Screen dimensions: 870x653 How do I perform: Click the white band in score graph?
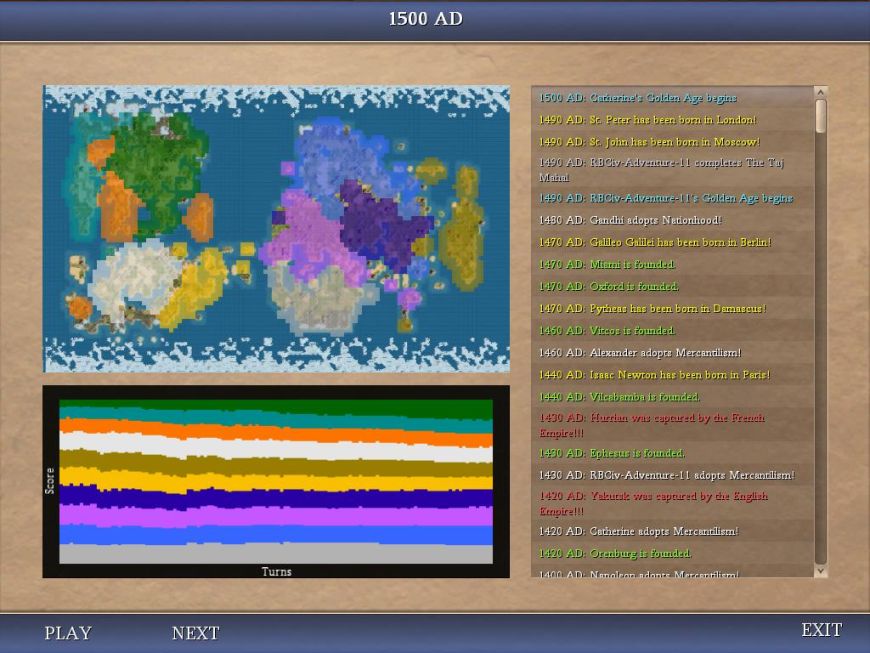click(276, 448)
